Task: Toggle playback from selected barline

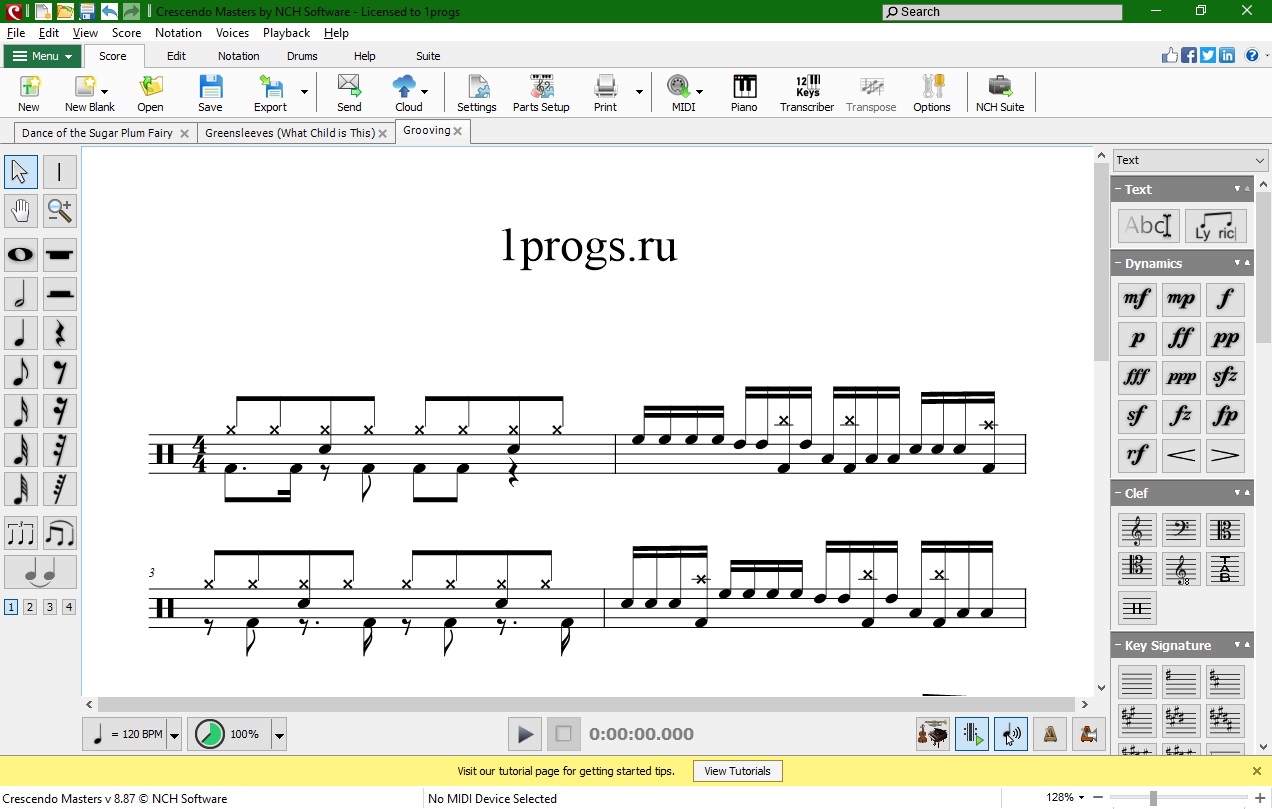Action: coord(972,733)
